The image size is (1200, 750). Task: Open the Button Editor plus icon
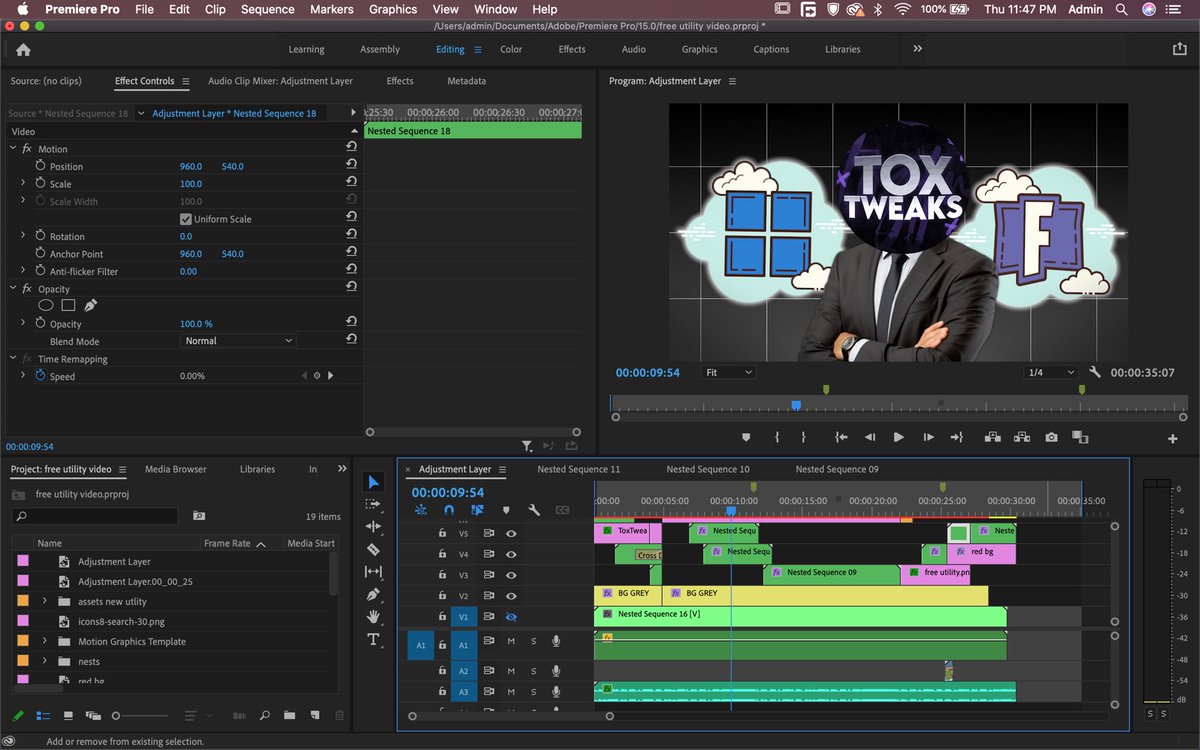1173,438
